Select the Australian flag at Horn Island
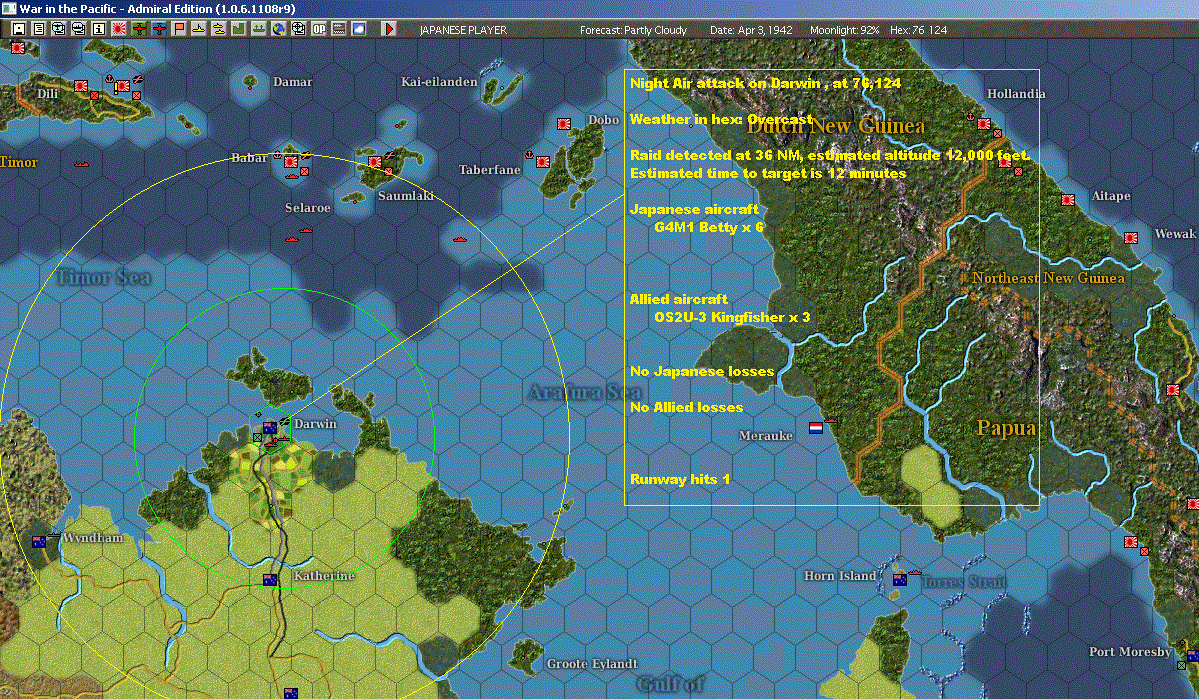This screenshot has width=1199, height=699. (900, 580)
